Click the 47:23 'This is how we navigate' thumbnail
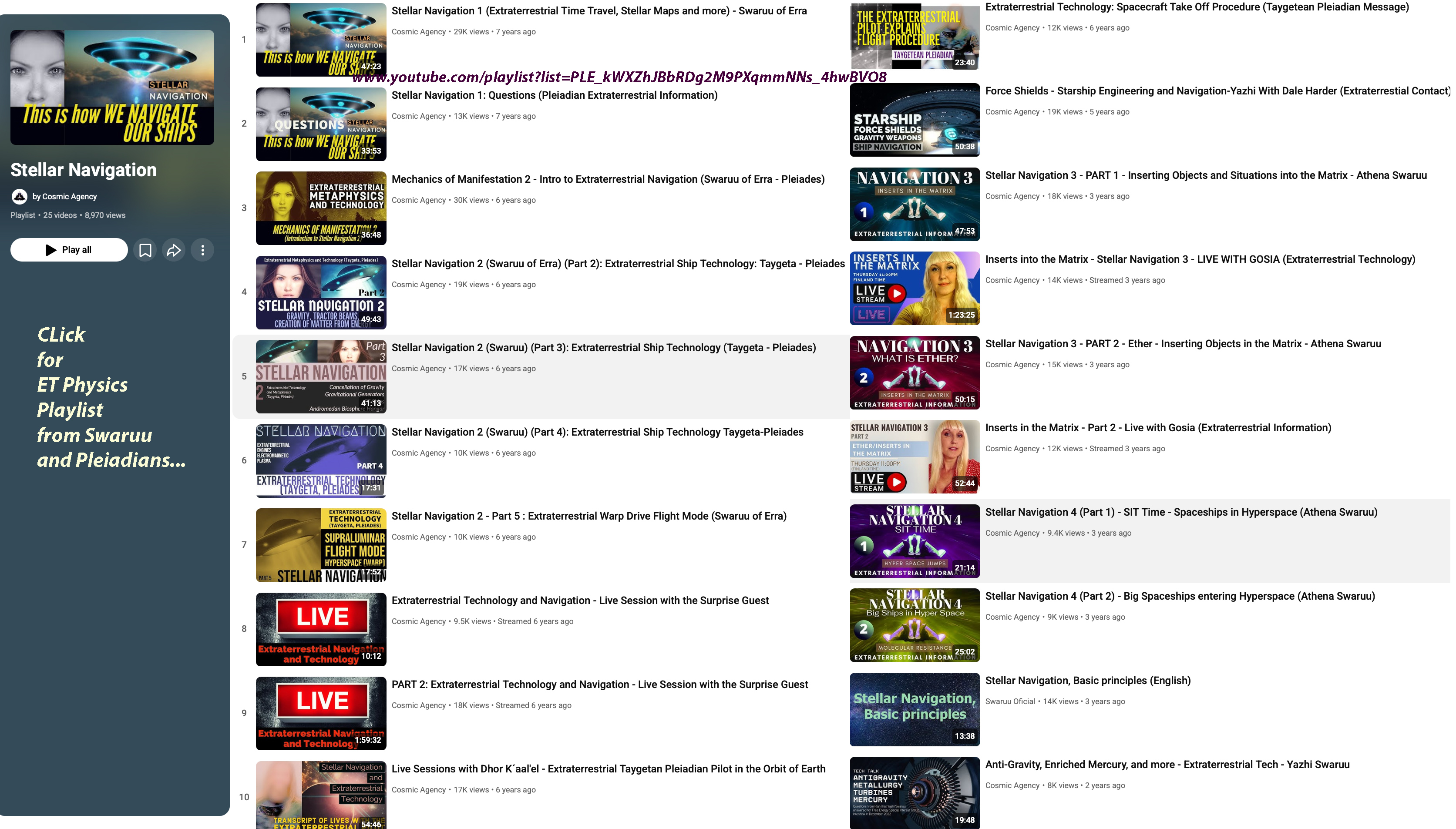 (x=321, y=40)
